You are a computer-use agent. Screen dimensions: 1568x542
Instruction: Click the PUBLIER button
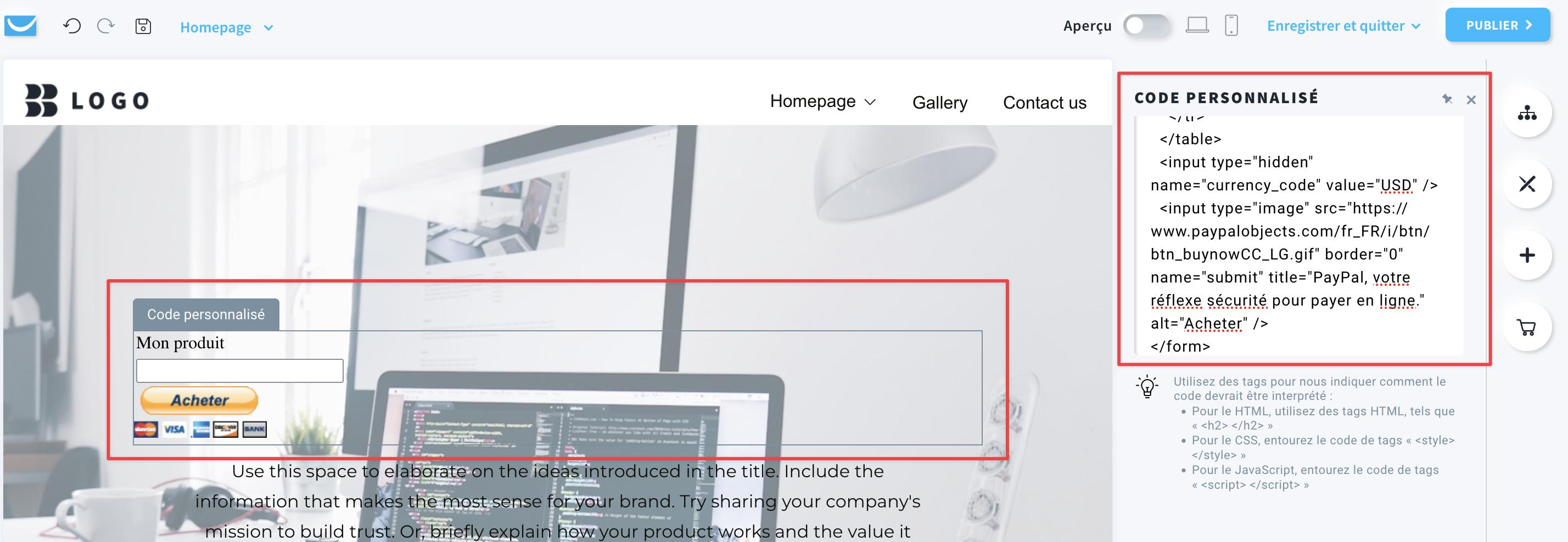tap(1497, 26)
